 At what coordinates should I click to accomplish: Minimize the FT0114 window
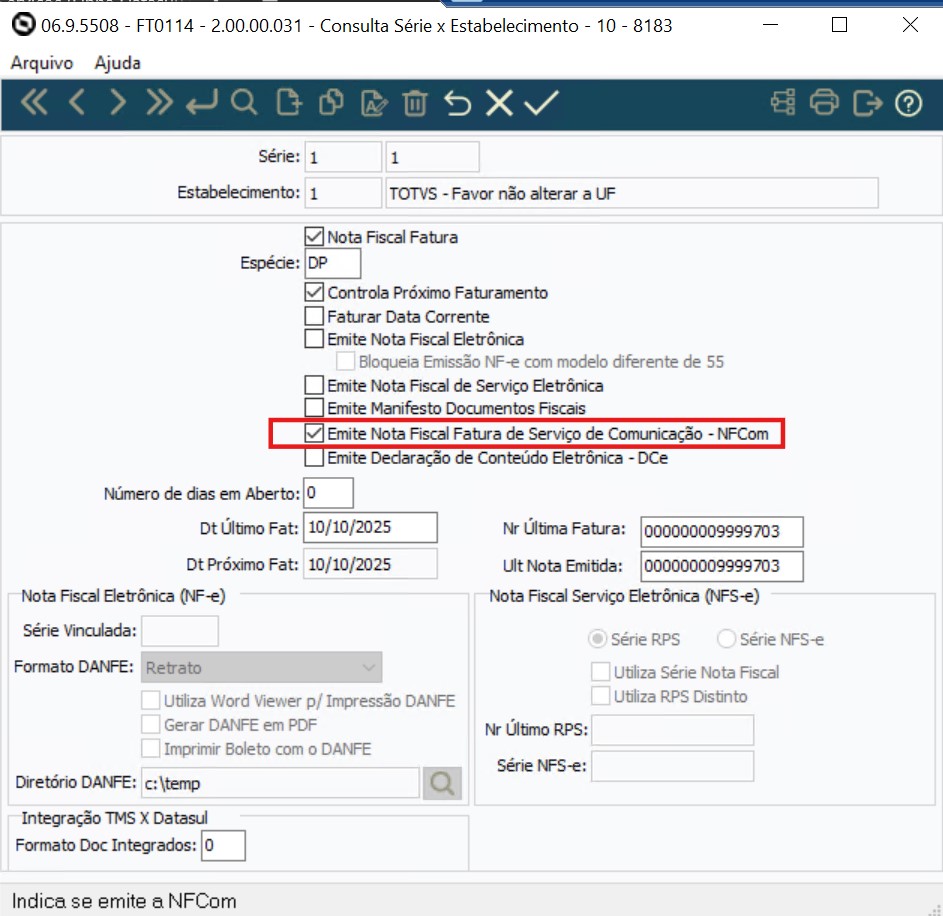coord(770,25)
